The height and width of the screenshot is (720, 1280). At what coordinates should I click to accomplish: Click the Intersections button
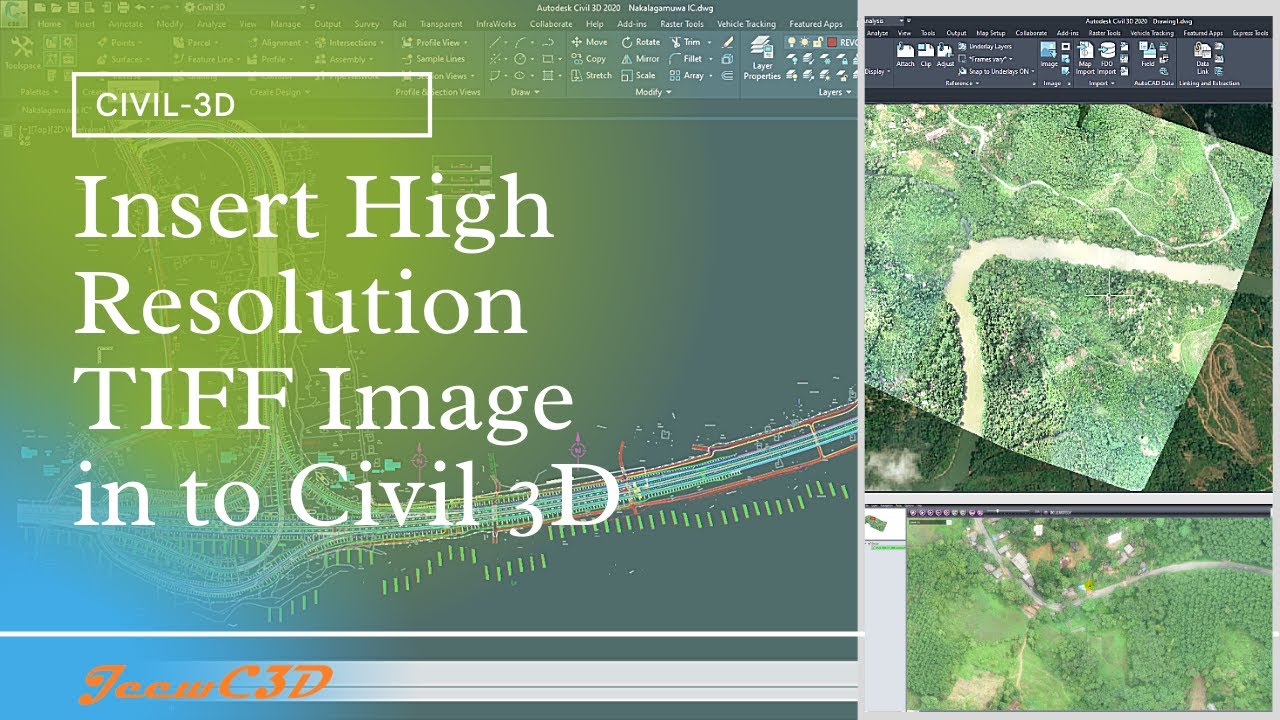pyautogui.click(x=349, y=42)
